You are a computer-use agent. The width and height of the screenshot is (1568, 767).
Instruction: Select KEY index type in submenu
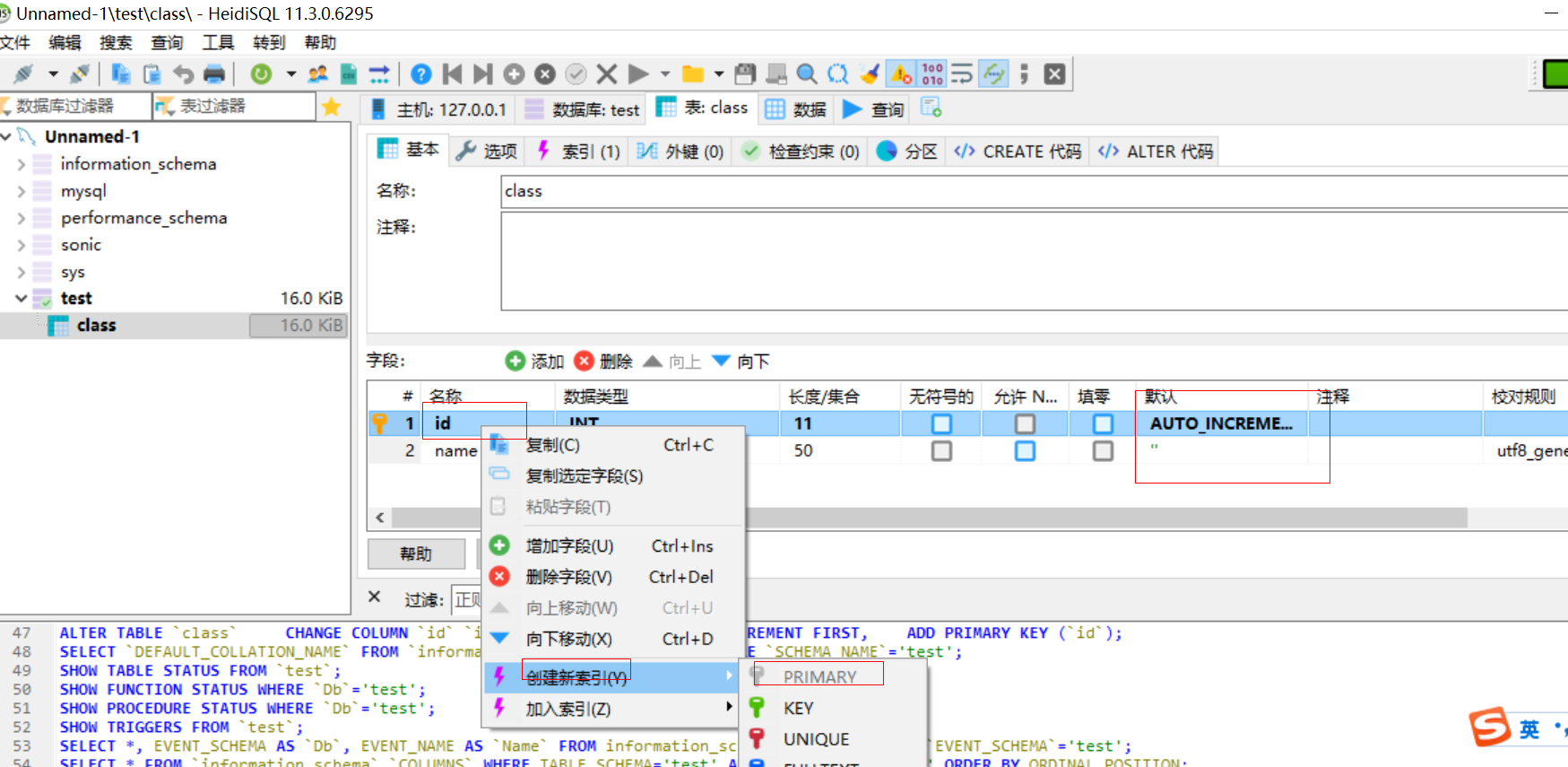coord(834,708)
